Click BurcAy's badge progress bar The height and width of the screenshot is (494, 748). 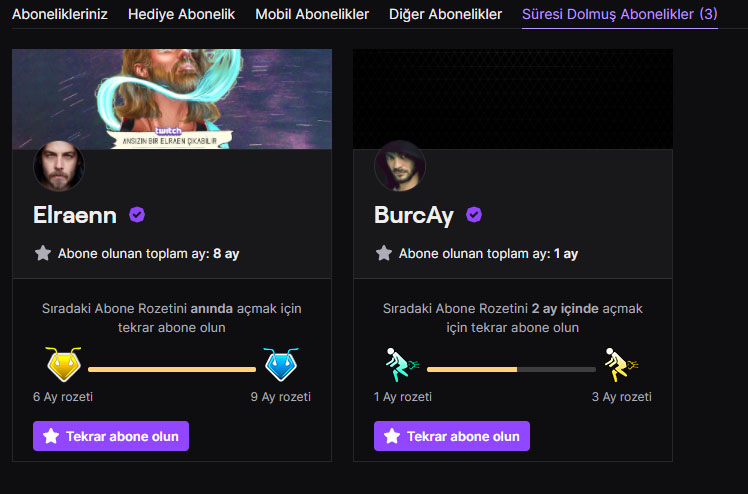pyautogui.click(x=511, y=369)
